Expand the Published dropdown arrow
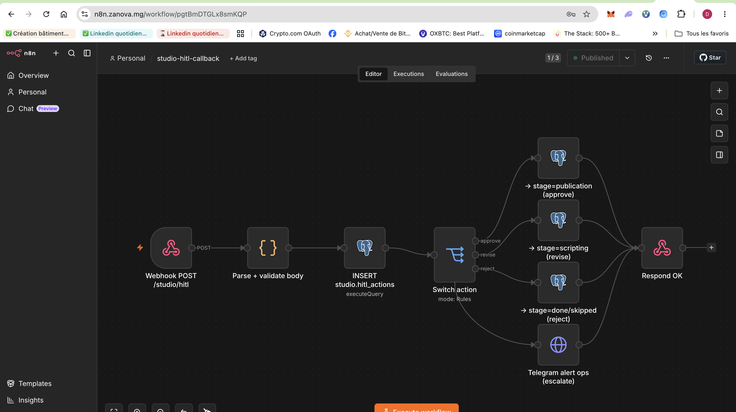The image size is (736, 412). coord(627,58)
